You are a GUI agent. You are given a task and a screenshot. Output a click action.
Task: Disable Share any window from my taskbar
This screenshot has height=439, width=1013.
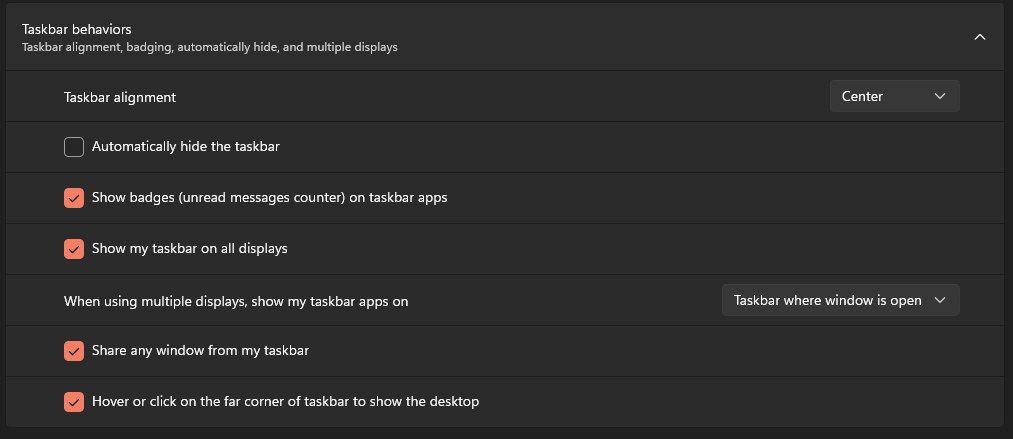tap(74, 351)
